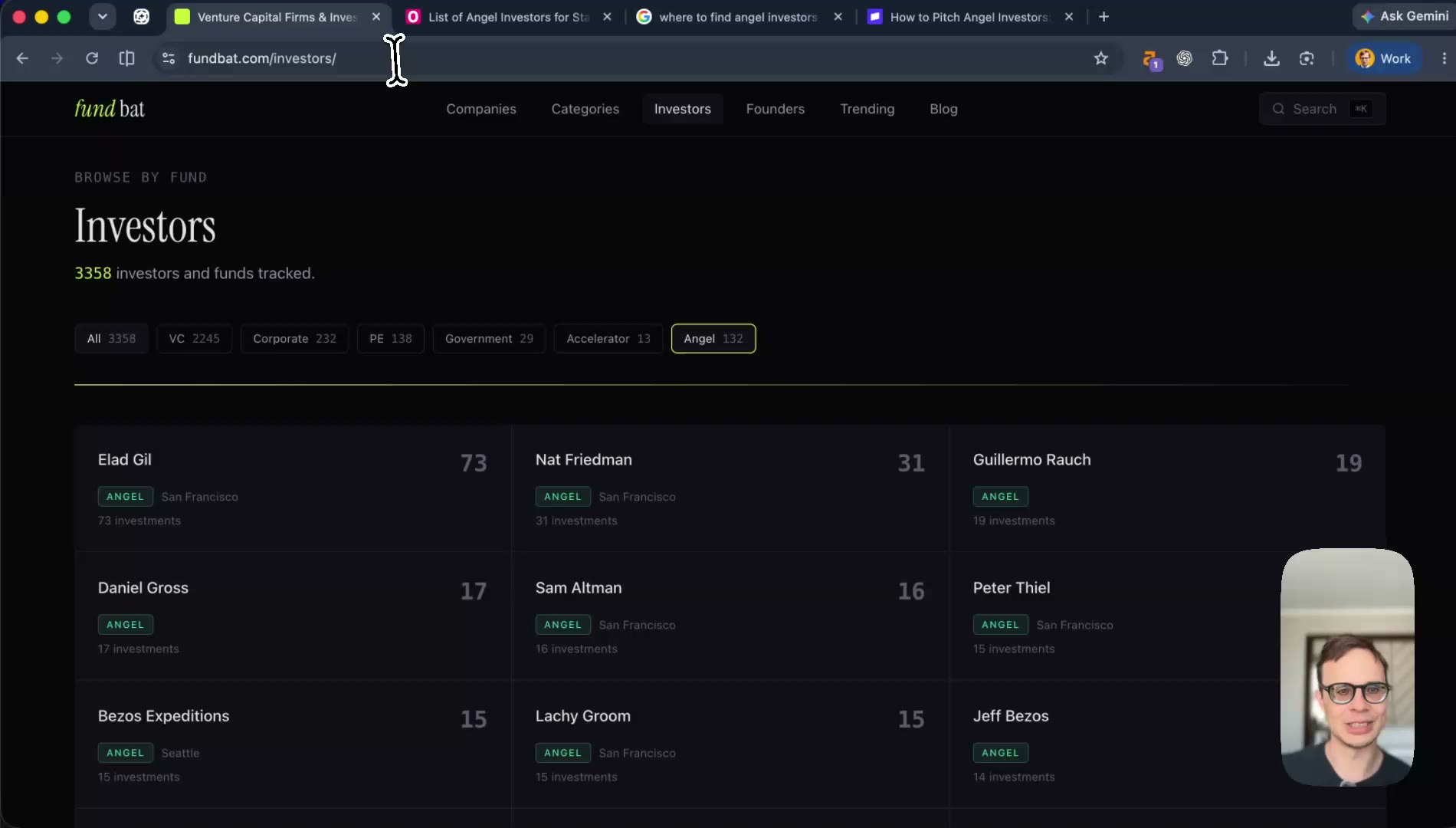Select the Venture Capital Firms tab

click(x=278, y=16)
